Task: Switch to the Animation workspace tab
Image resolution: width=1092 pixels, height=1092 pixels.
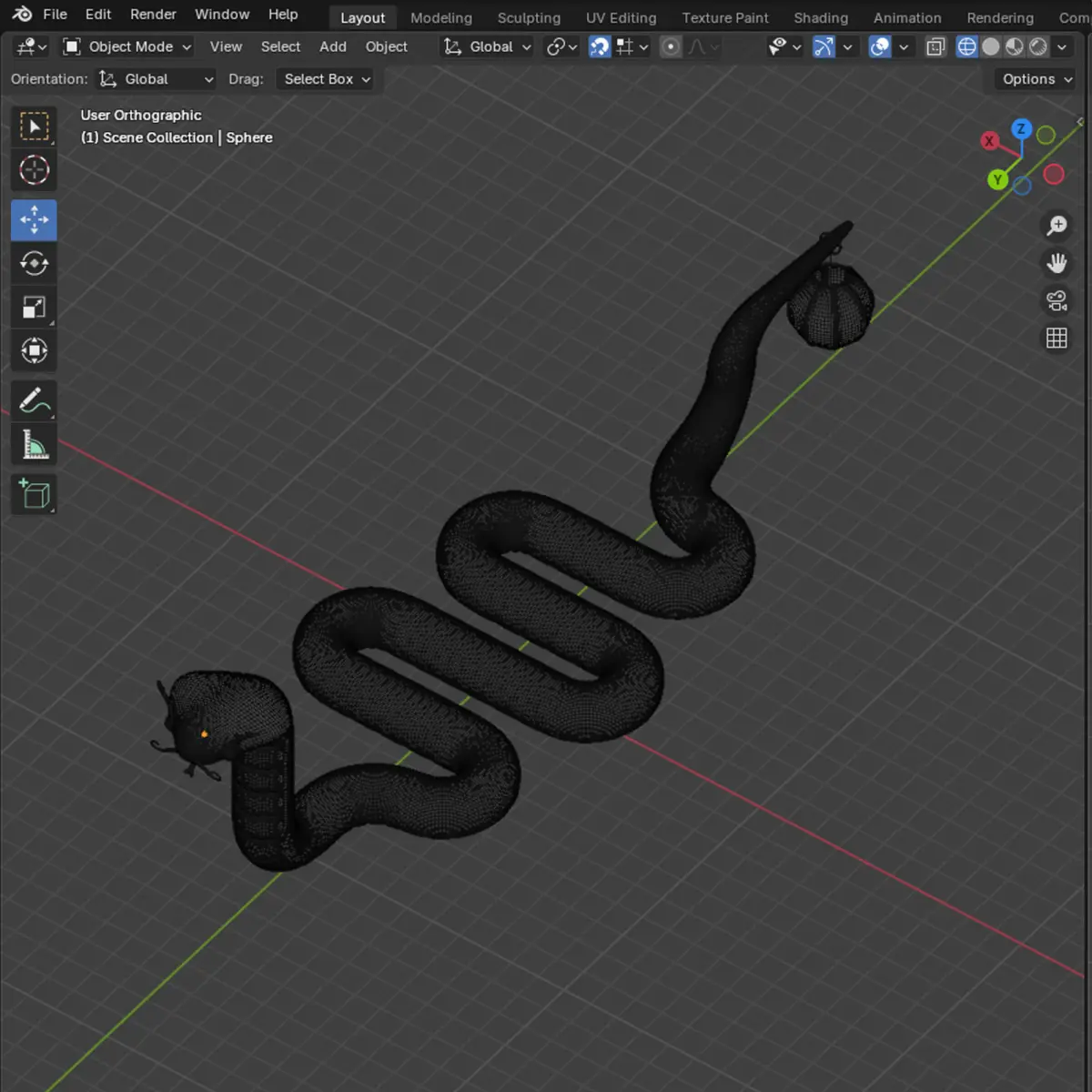Action: [907, 17]
